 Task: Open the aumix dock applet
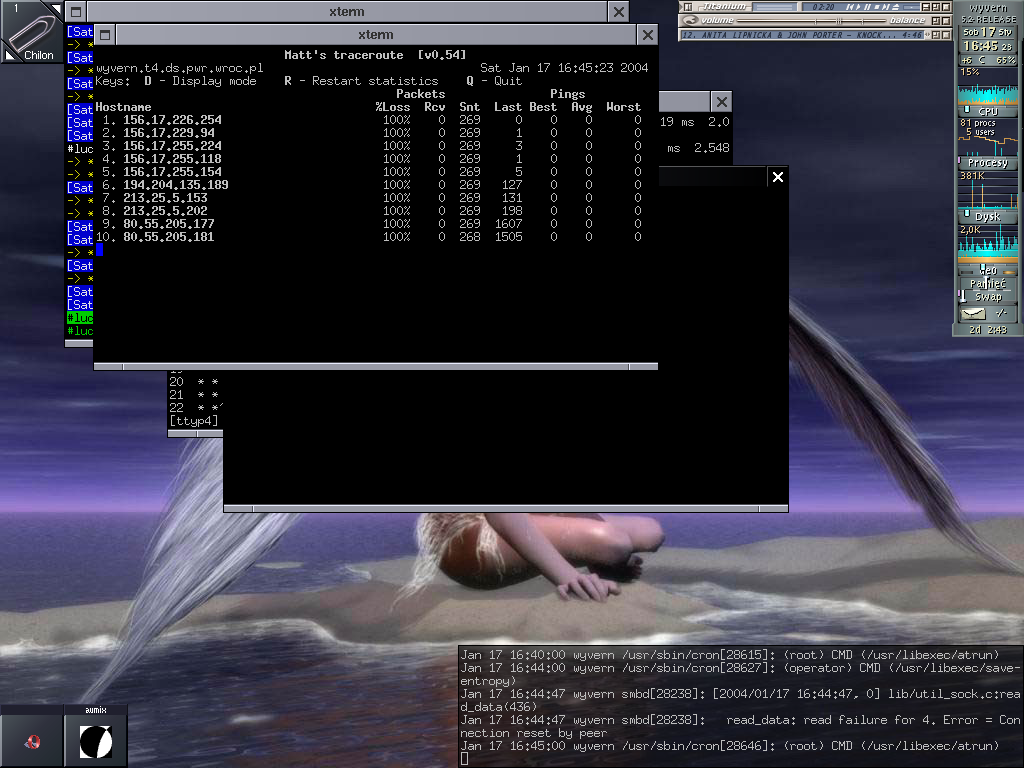tap(96, 740)
